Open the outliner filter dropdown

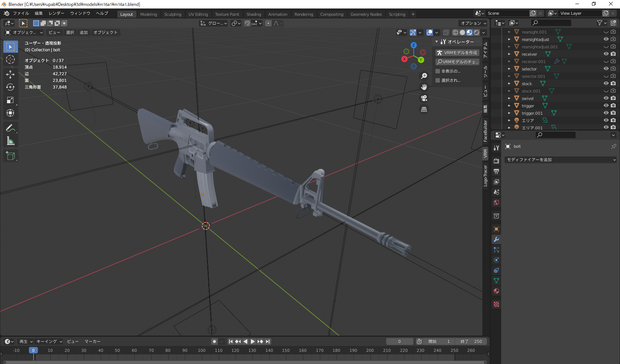coord(601,23)
